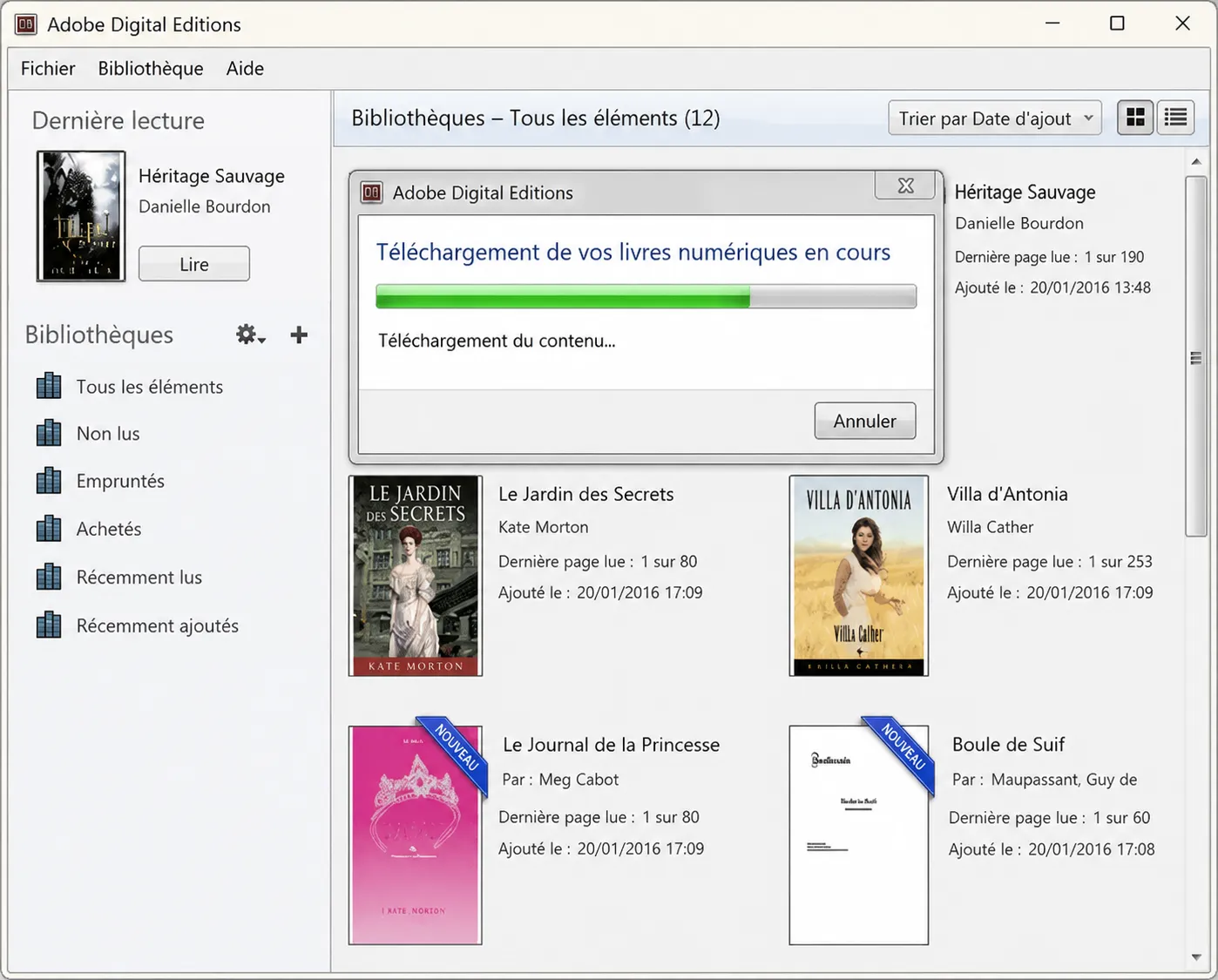The width and height of the screenshot is (1218, 980).
Task: Click the Boule de Suif title
Action: (1008, 745)
